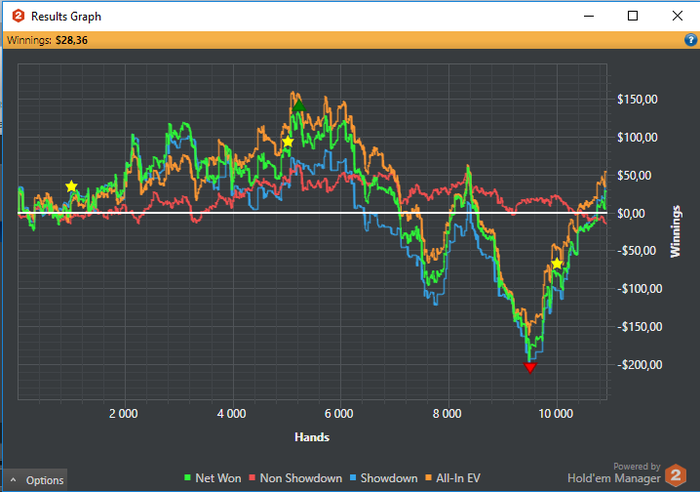Click the green Net Won color swatch
Screen dimensions: 700x492
tap(188, 478)
